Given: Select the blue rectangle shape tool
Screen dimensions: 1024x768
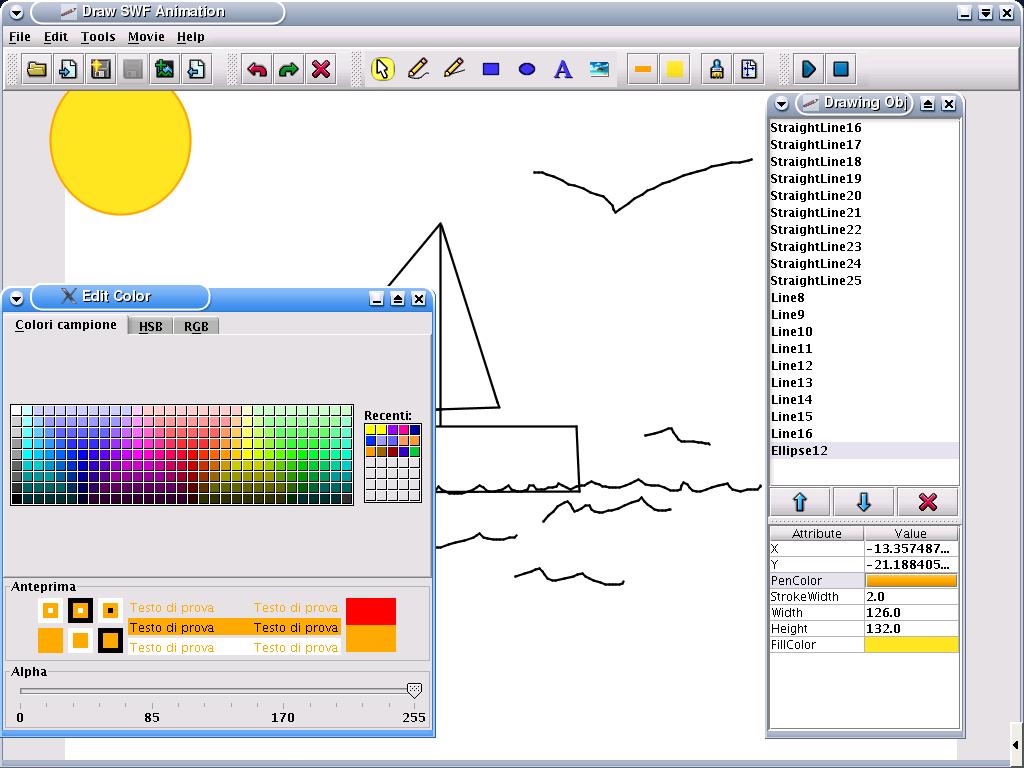Looking at the screenshot, I should (x=491, y=69).
